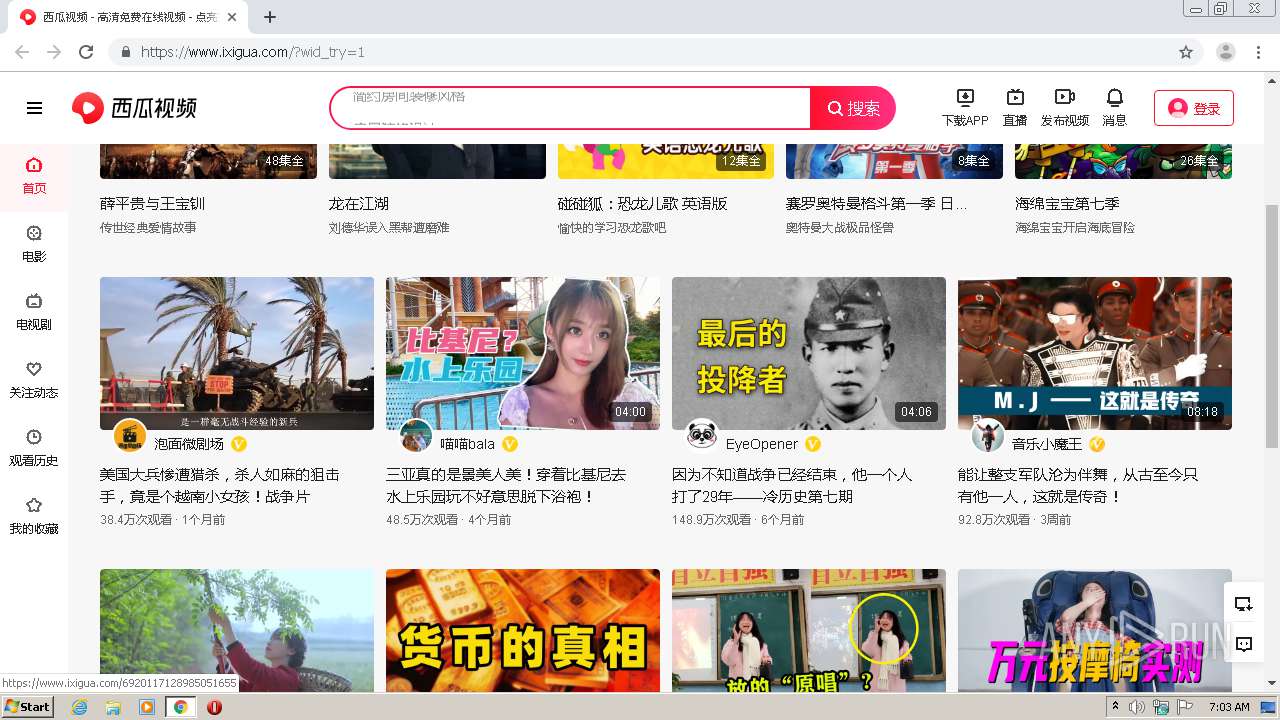This screenshot has height=720, width=1280.
Task: Bookmark this page with the star icon
Action: point(1186,52)
